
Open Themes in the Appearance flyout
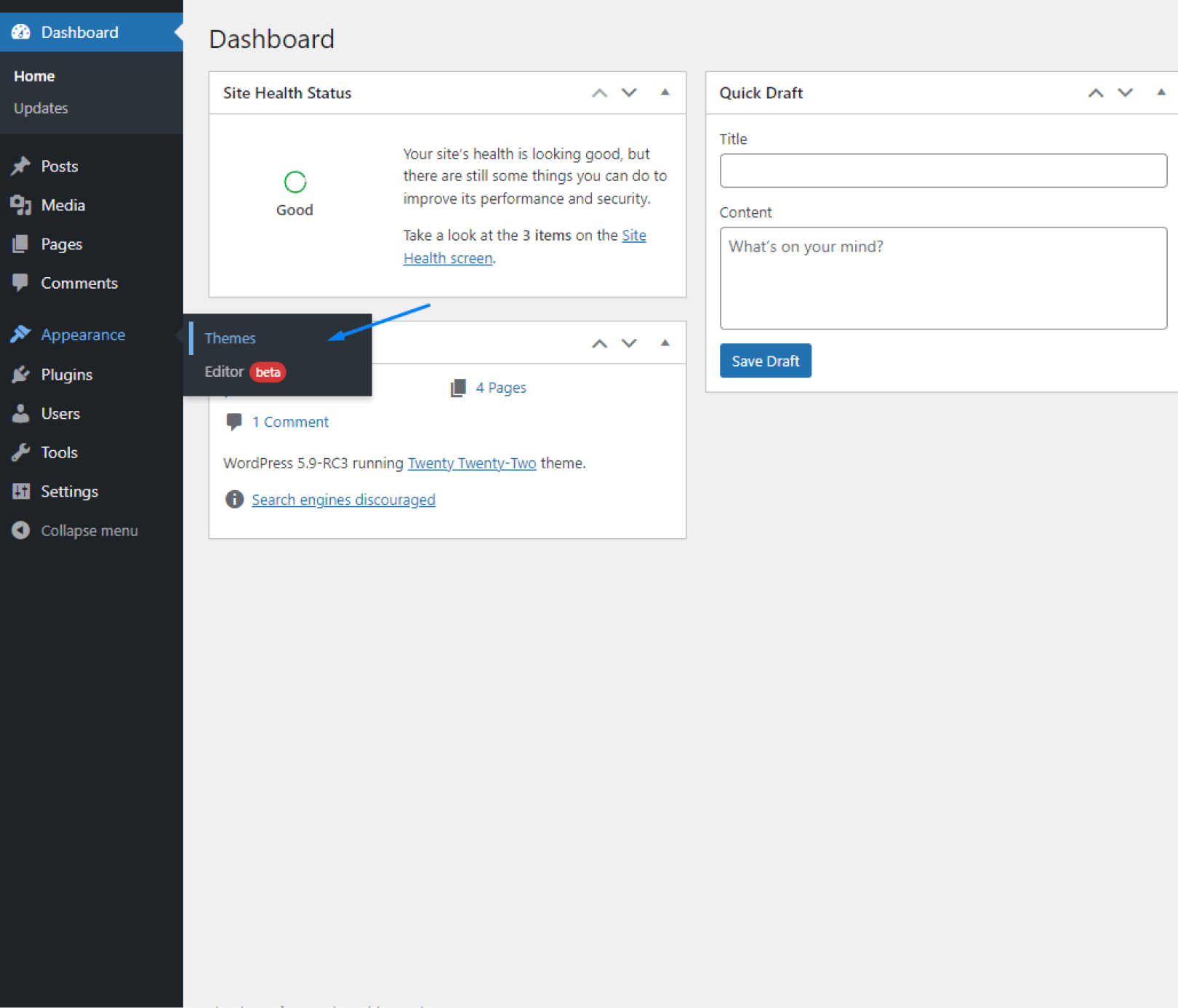(230, 338)
